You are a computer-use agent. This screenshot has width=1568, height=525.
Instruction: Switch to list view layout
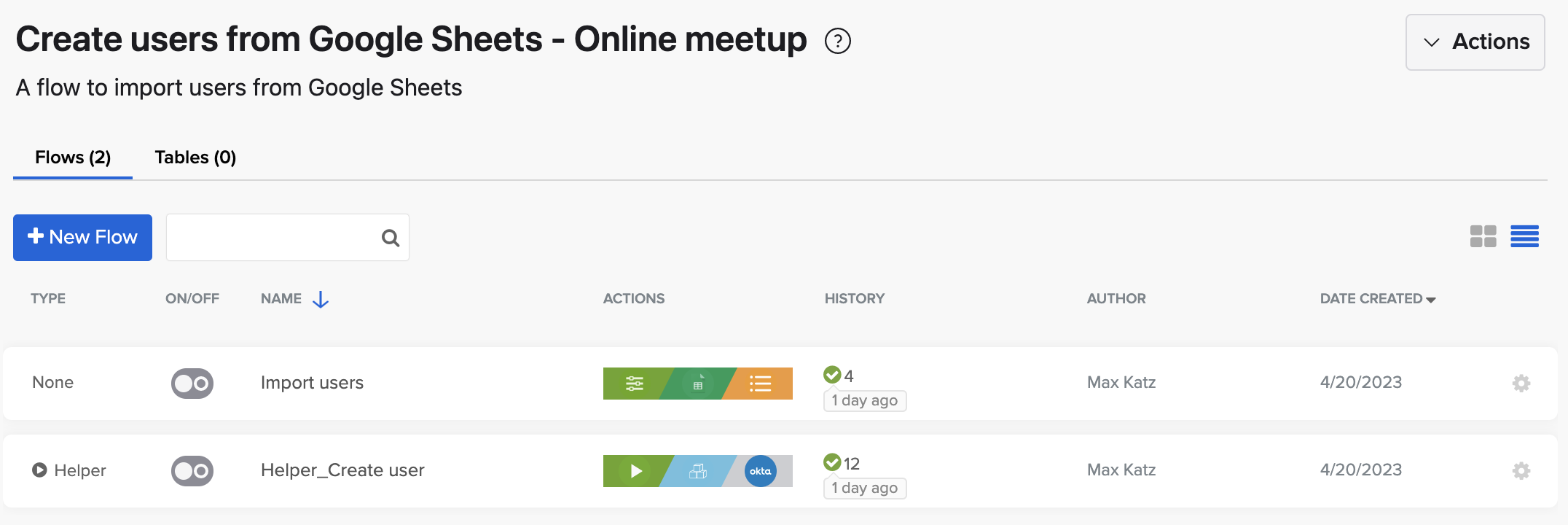[1524, 236]
